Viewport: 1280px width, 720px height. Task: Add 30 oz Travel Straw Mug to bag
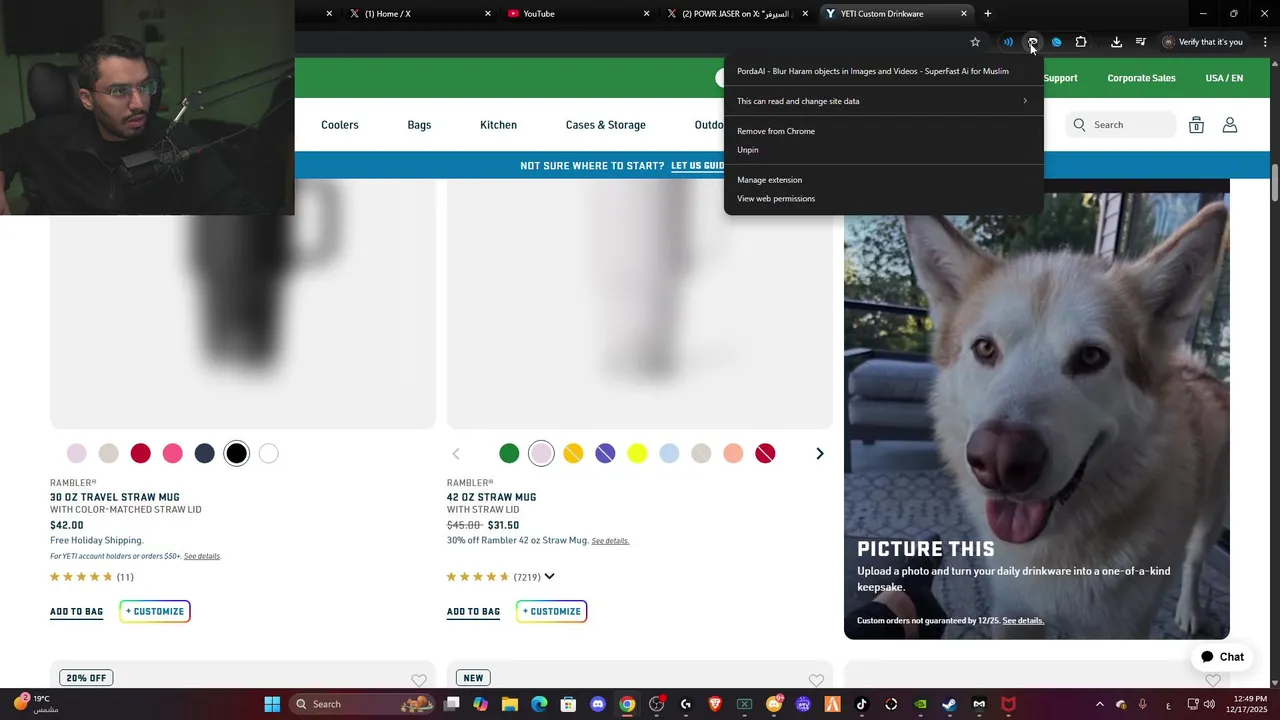tap(76, 612)
